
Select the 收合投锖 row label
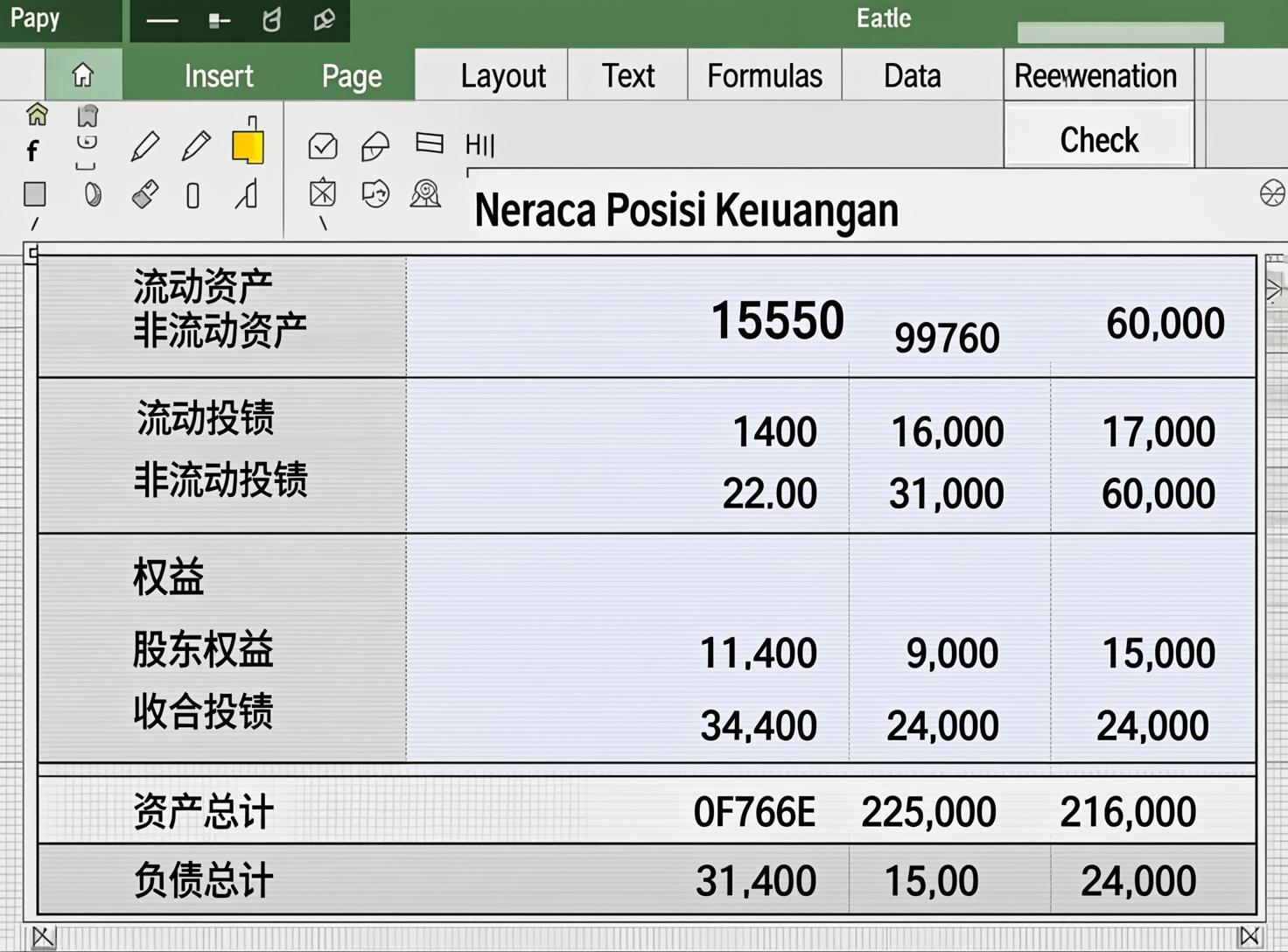coord(203,711)
